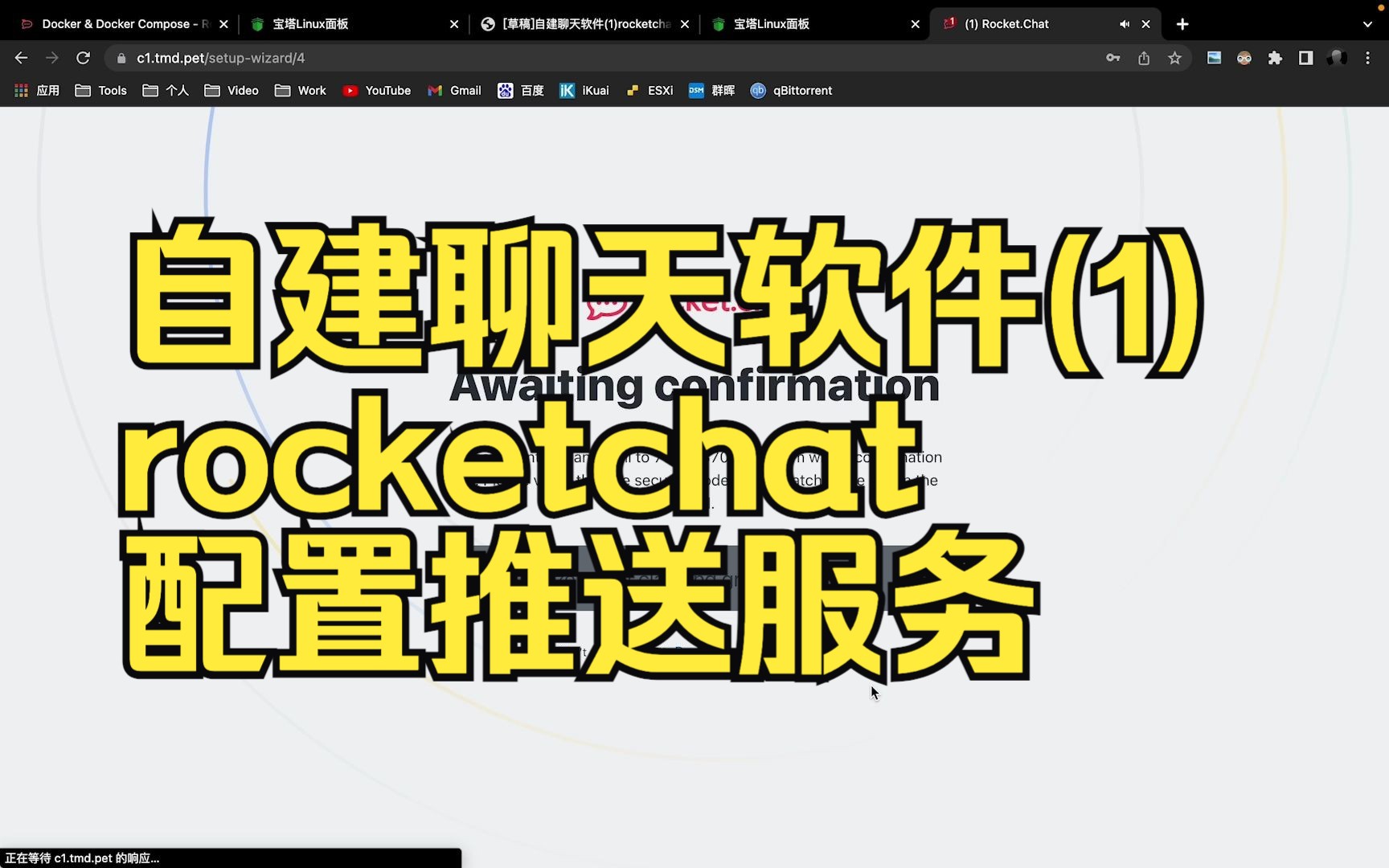Open the 个人 bookmark folder
The width and height of the screenshot is (1389, 868).
coord(166,91)
